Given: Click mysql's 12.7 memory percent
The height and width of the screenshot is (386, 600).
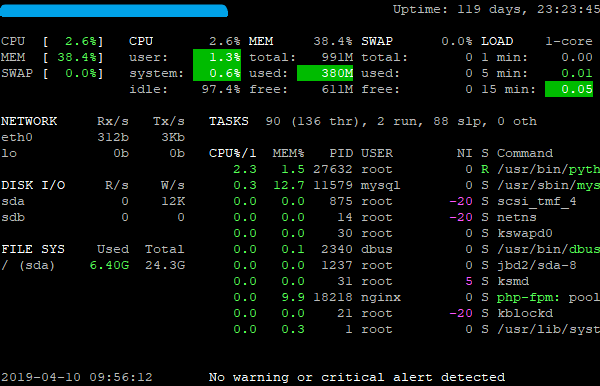Looking at the screenshot, I should [289, 186].
